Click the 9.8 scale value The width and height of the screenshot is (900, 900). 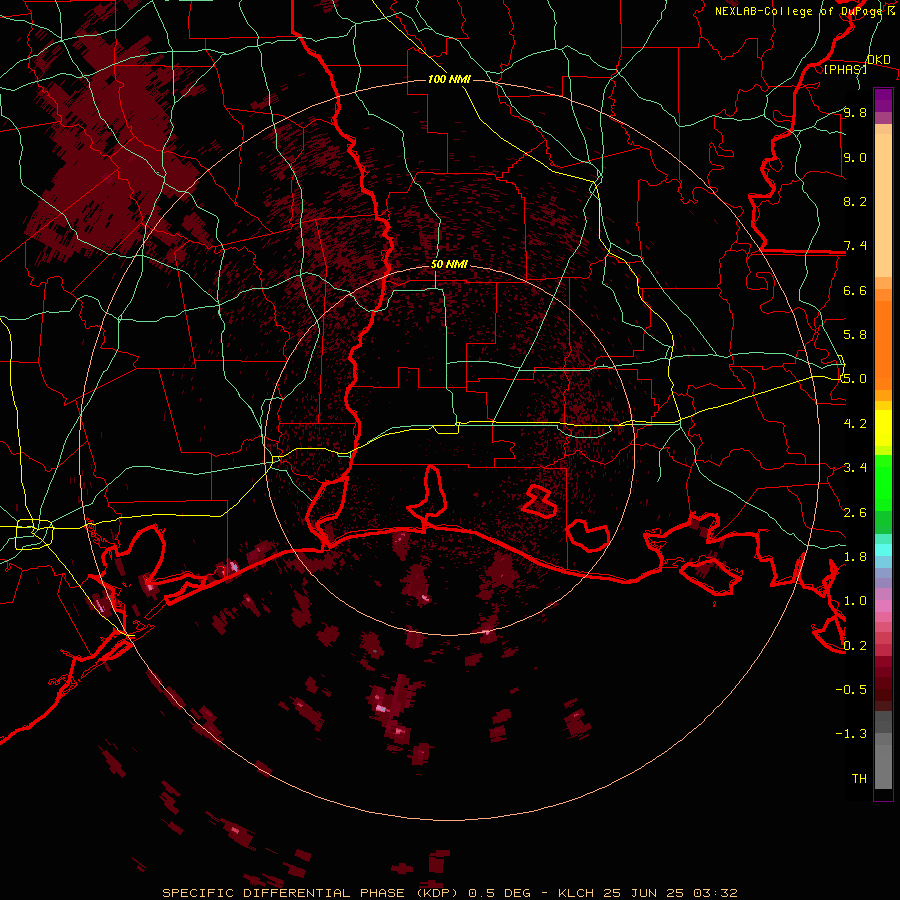pos(855,112)
